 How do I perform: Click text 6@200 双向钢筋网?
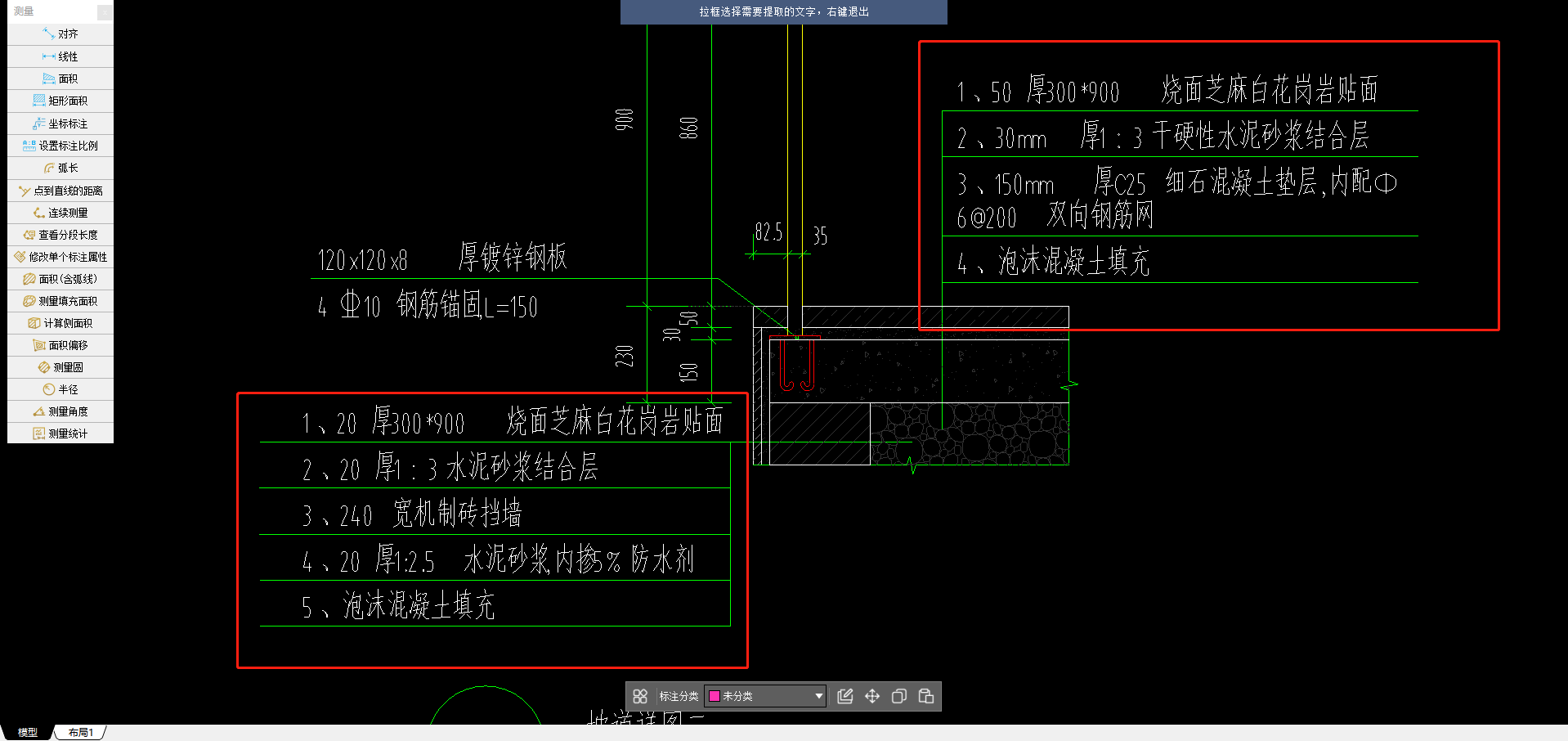[1055, 216]
